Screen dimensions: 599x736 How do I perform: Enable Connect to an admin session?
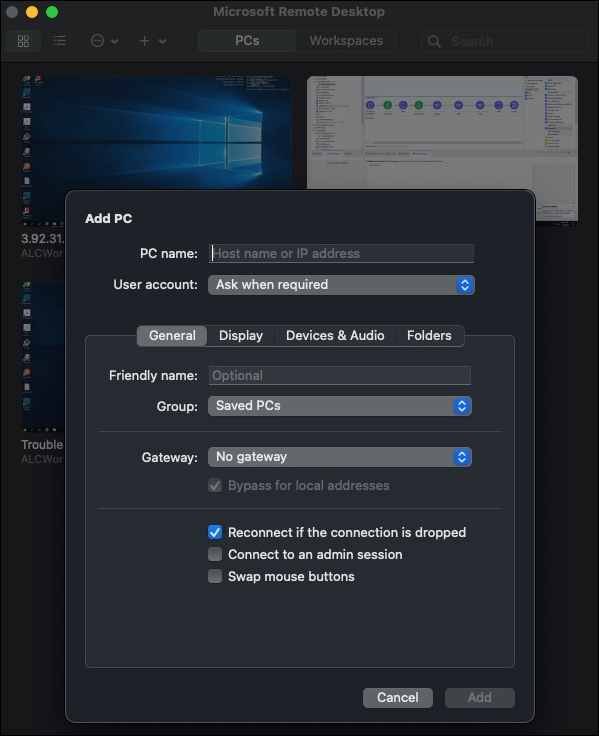point(215,554)
